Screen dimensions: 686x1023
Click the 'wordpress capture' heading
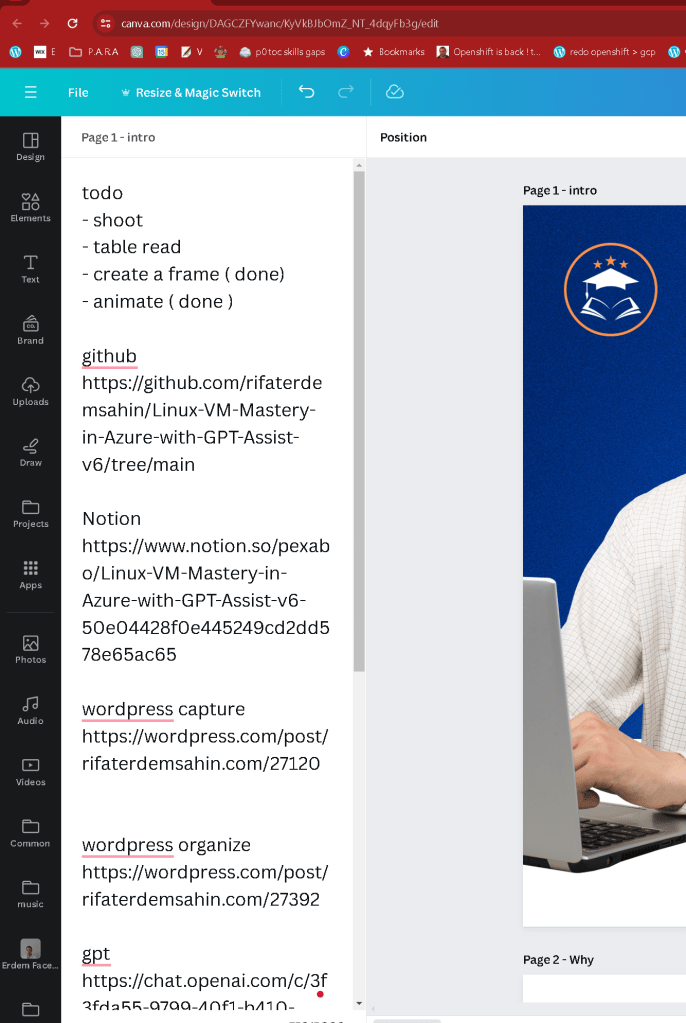[x=163, y=709]
